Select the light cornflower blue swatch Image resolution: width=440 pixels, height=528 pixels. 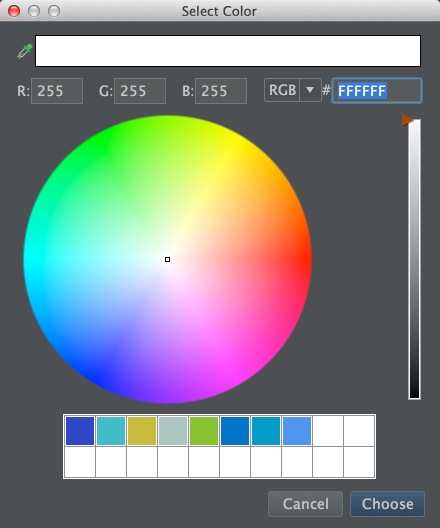(x=297, y=431)
